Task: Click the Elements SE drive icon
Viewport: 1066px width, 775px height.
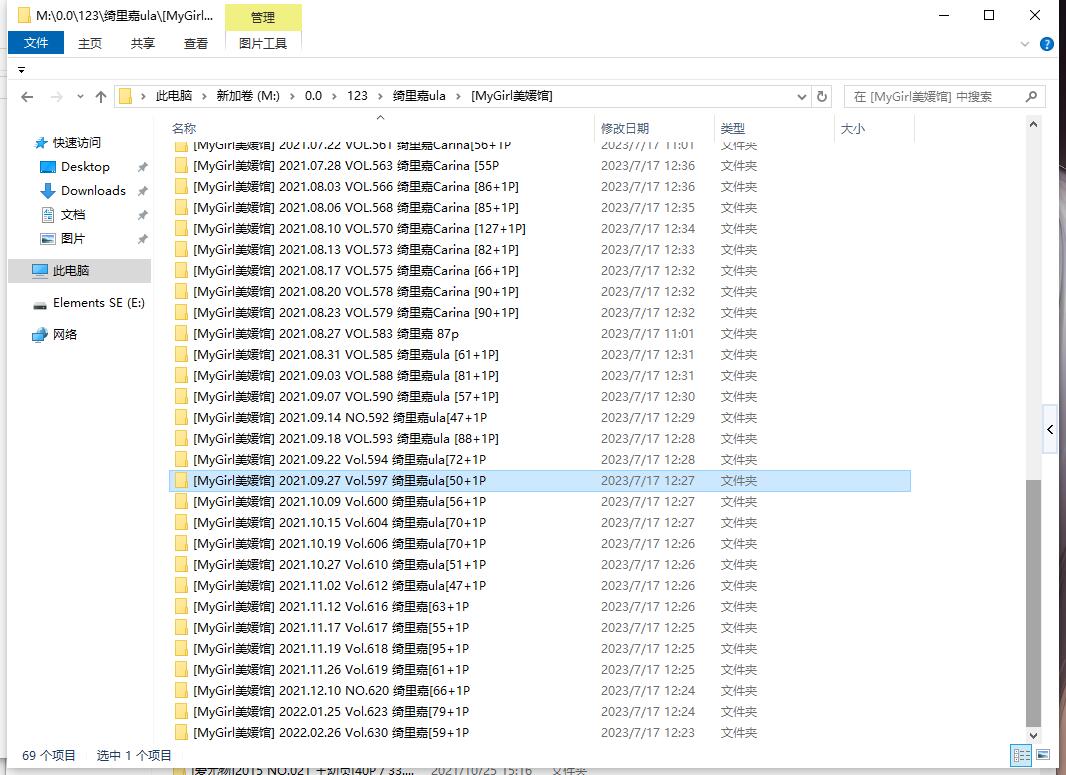Action: pos(40,305)
